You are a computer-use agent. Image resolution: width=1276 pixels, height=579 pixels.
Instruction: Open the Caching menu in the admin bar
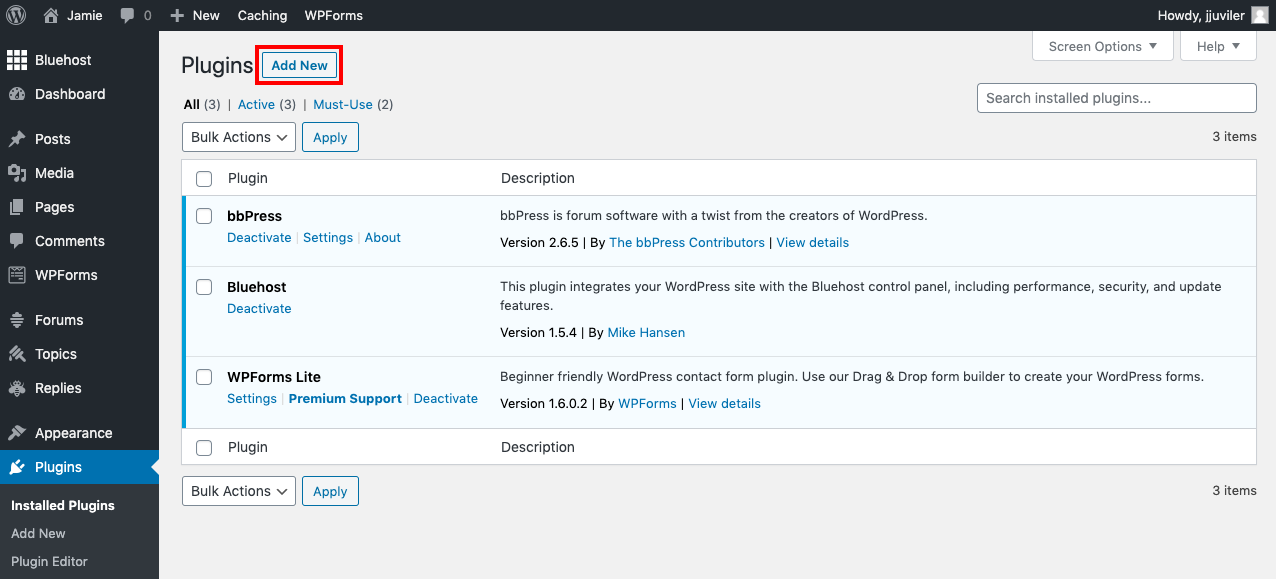261,15
